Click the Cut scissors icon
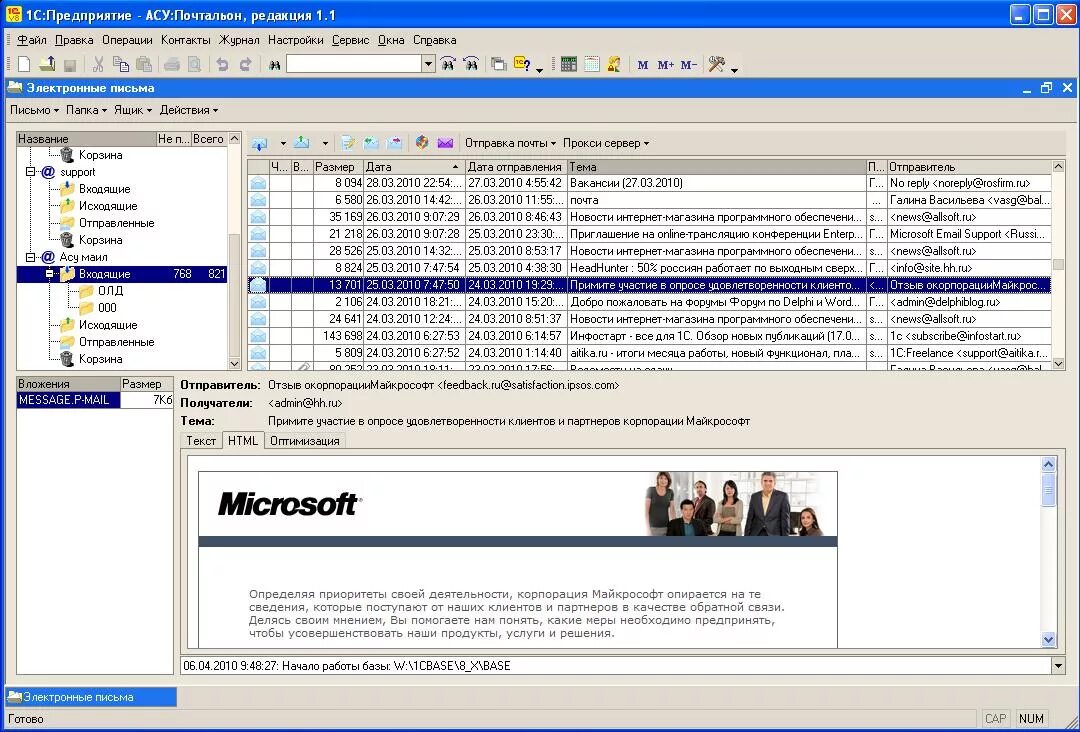The height and width of the screenshot is (732, 1080). [x=98, y=65]
